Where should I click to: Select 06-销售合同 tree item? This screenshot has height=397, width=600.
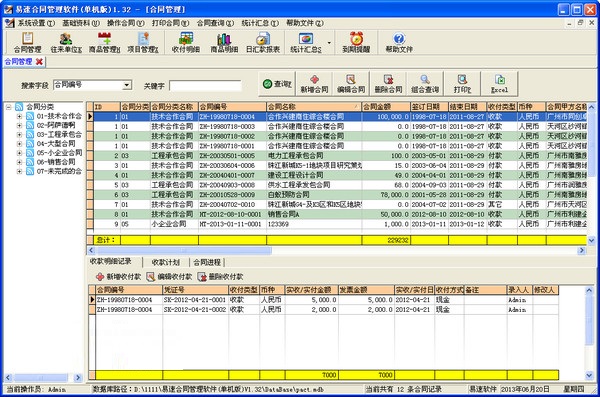click(56, 162)
